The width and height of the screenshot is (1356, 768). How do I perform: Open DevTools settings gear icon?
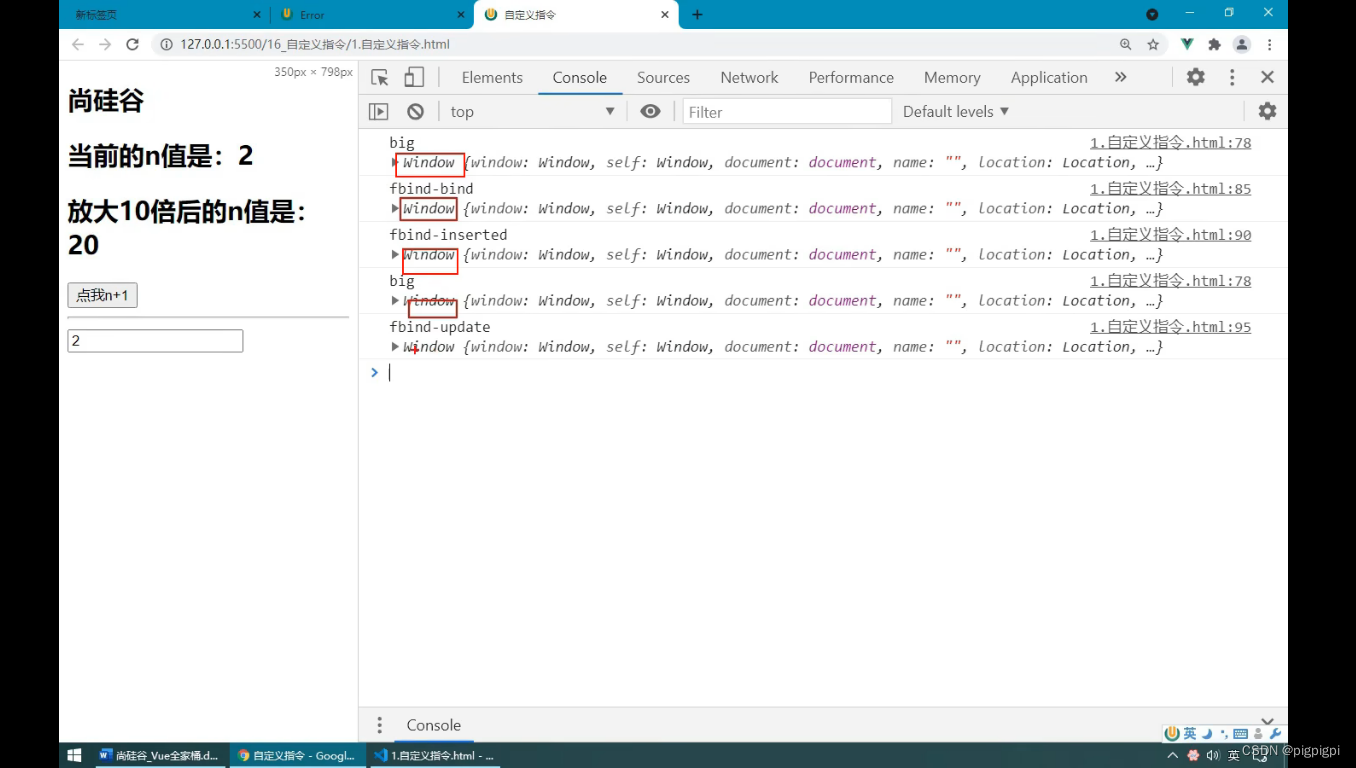1196,77
